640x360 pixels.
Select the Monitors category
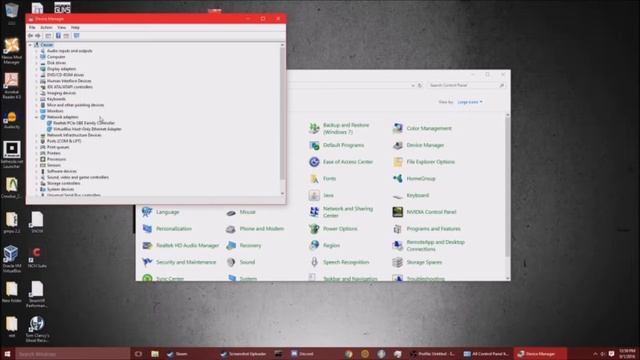coord(55,111)
